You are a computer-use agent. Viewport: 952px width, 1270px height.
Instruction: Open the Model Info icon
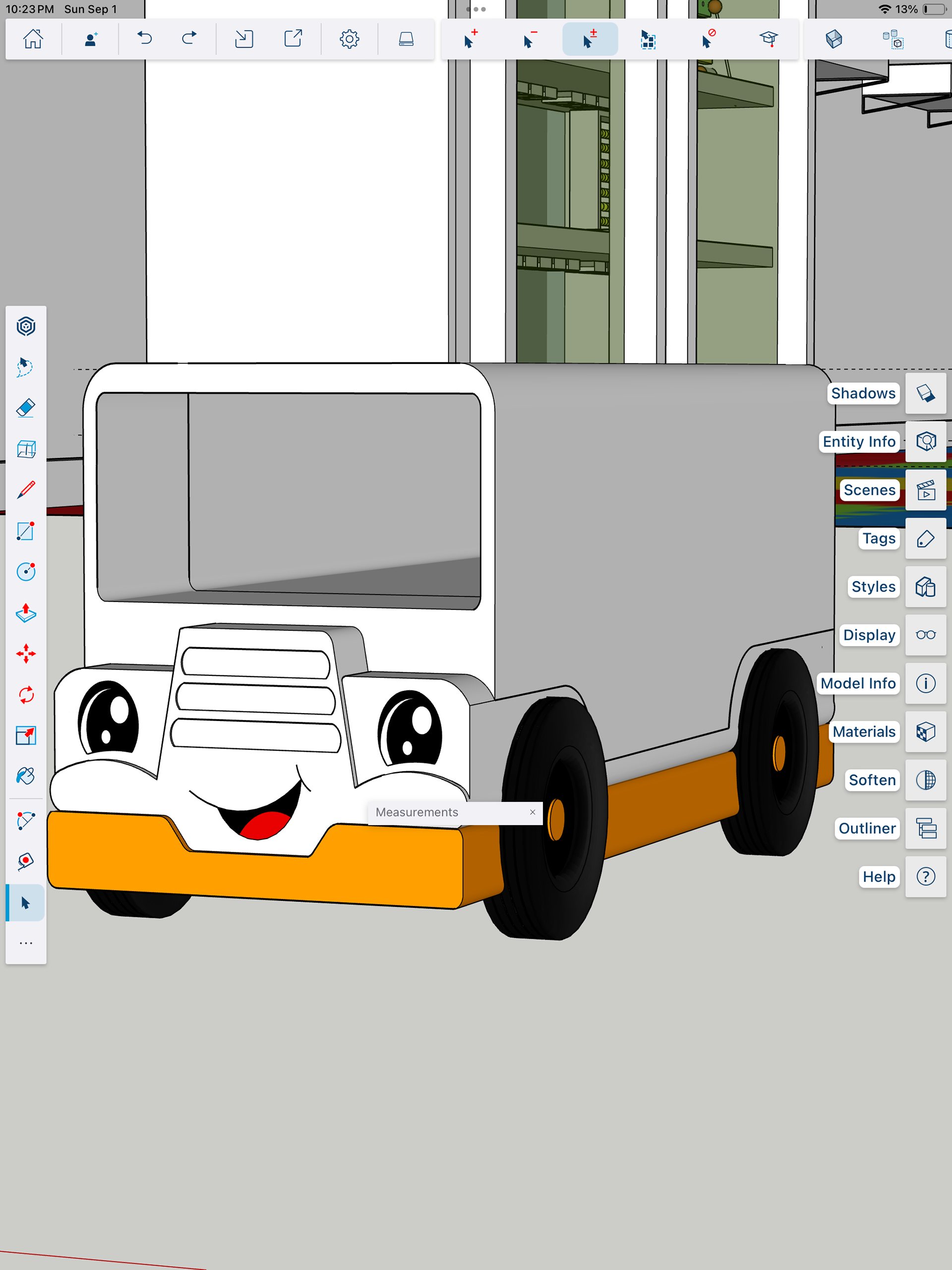[x=926, y=683]
